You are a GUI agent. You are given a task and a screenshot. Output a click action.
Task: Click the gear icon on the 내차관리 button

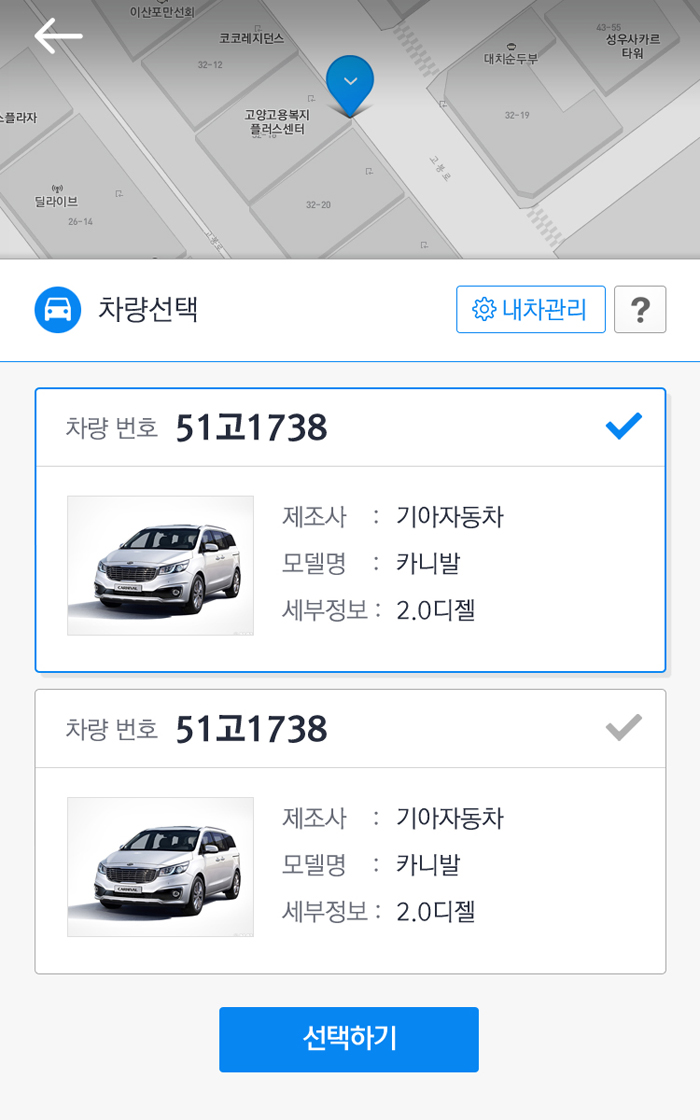pos(487,309)
